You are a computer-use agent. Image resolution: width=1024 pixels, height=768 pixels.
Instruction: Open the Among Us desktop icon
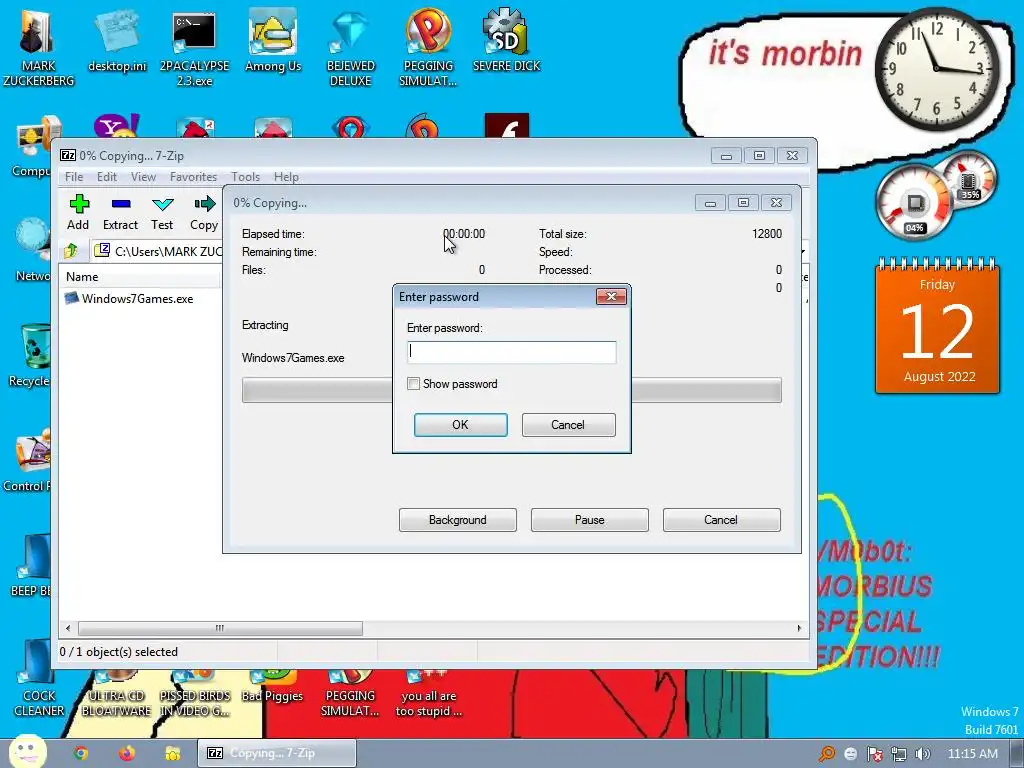pyautogui.click(x=272, y=40)
